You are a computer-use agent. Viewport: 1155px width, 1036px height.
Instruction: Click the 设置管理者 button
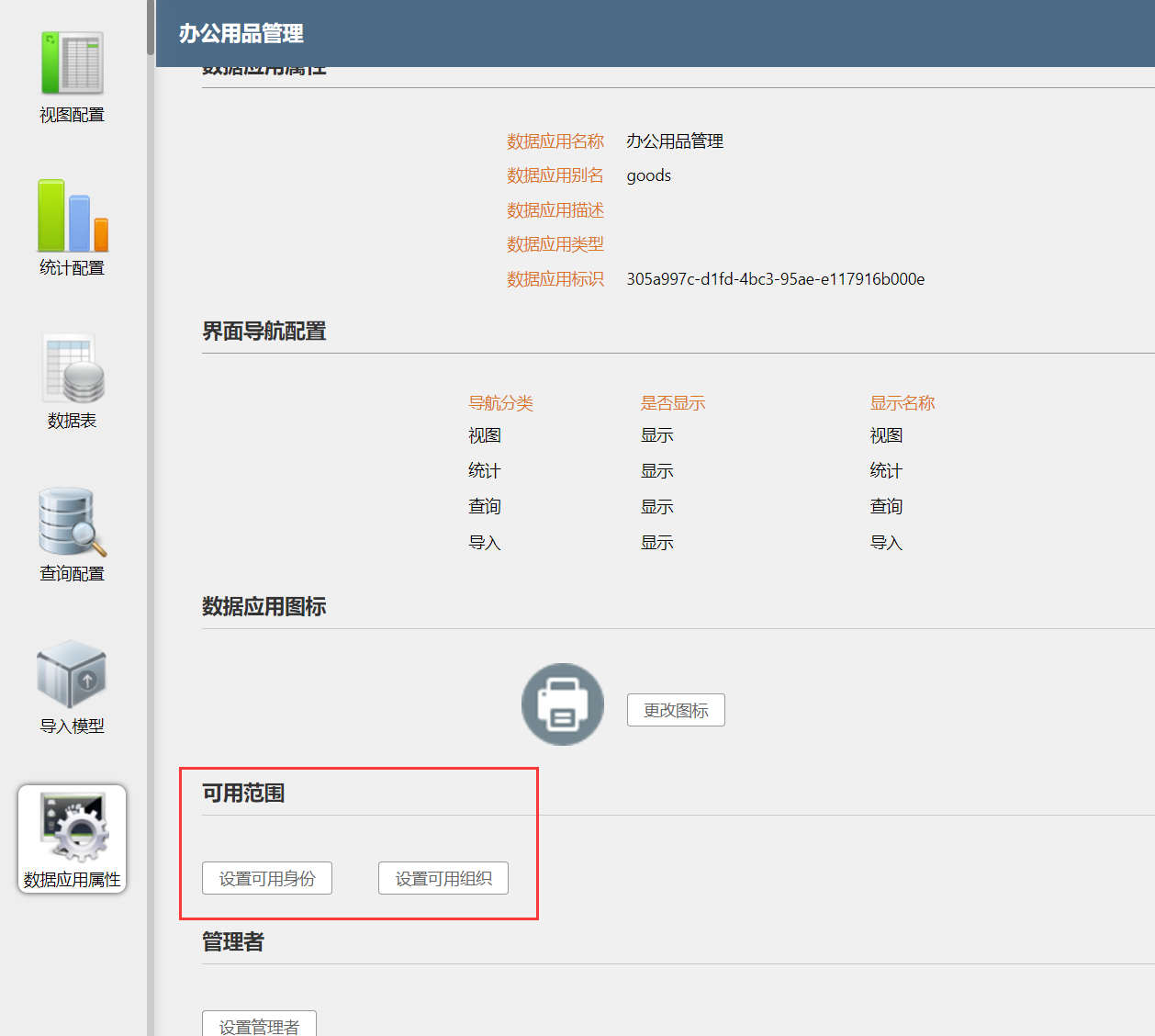click(x=259, y=1024)
